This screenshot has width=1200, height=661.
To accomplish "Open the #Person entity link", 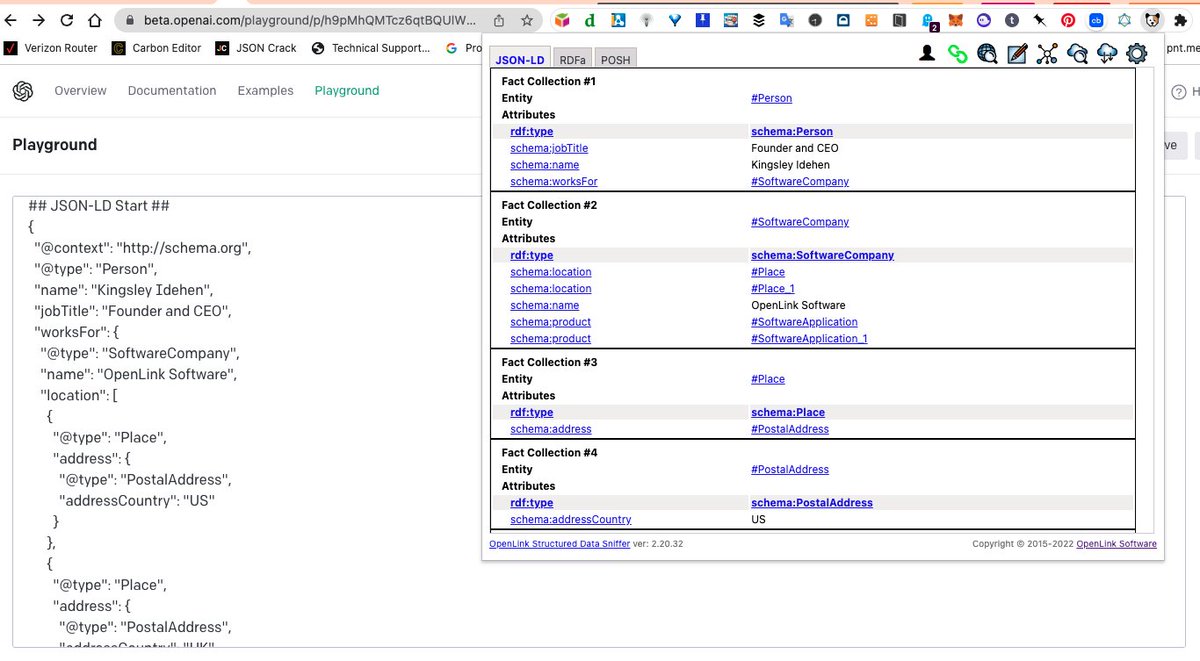I will tap(771, 98).
